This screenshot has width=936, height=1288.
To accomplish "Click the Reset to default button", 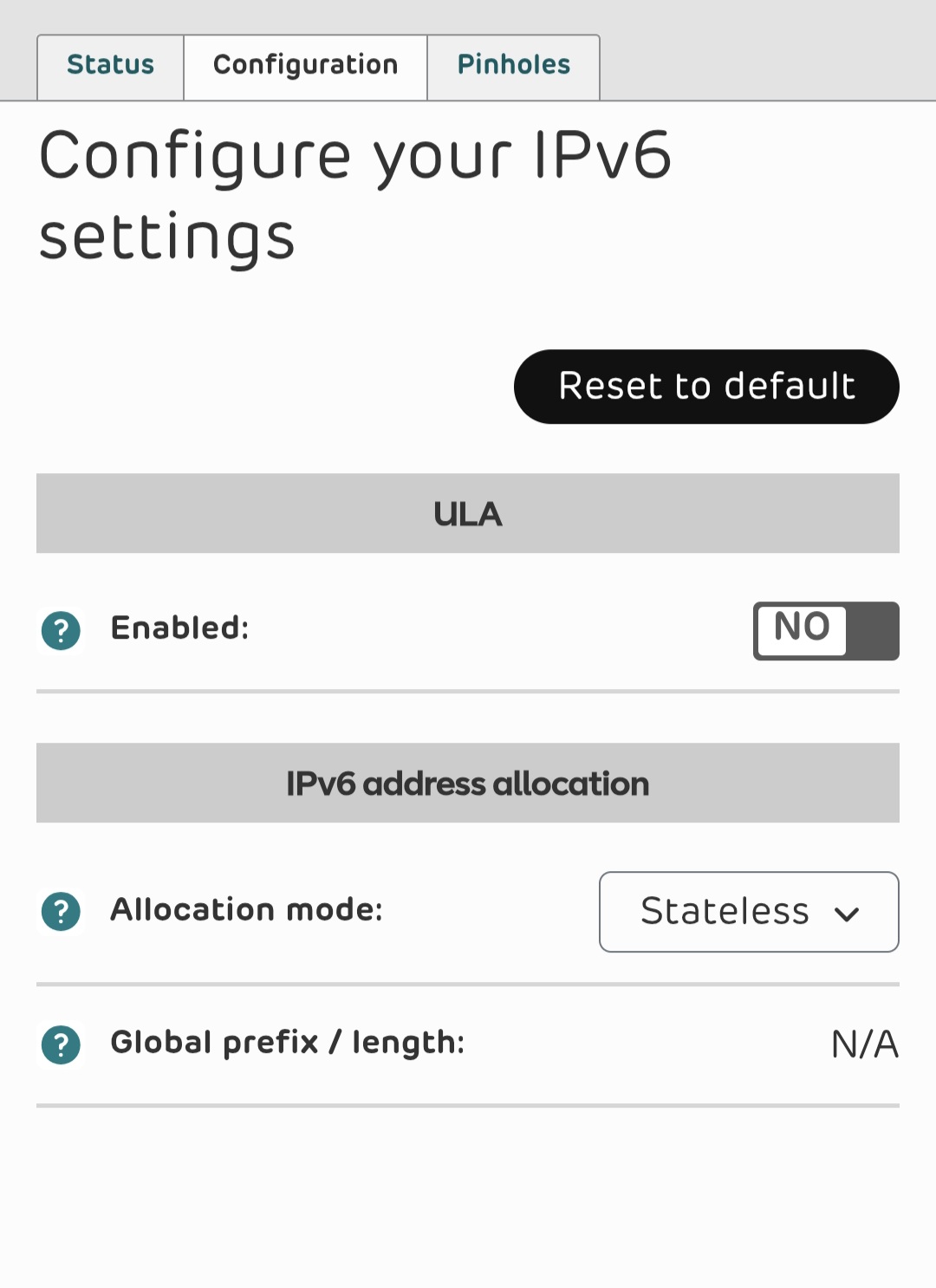I will click(706, 387).
